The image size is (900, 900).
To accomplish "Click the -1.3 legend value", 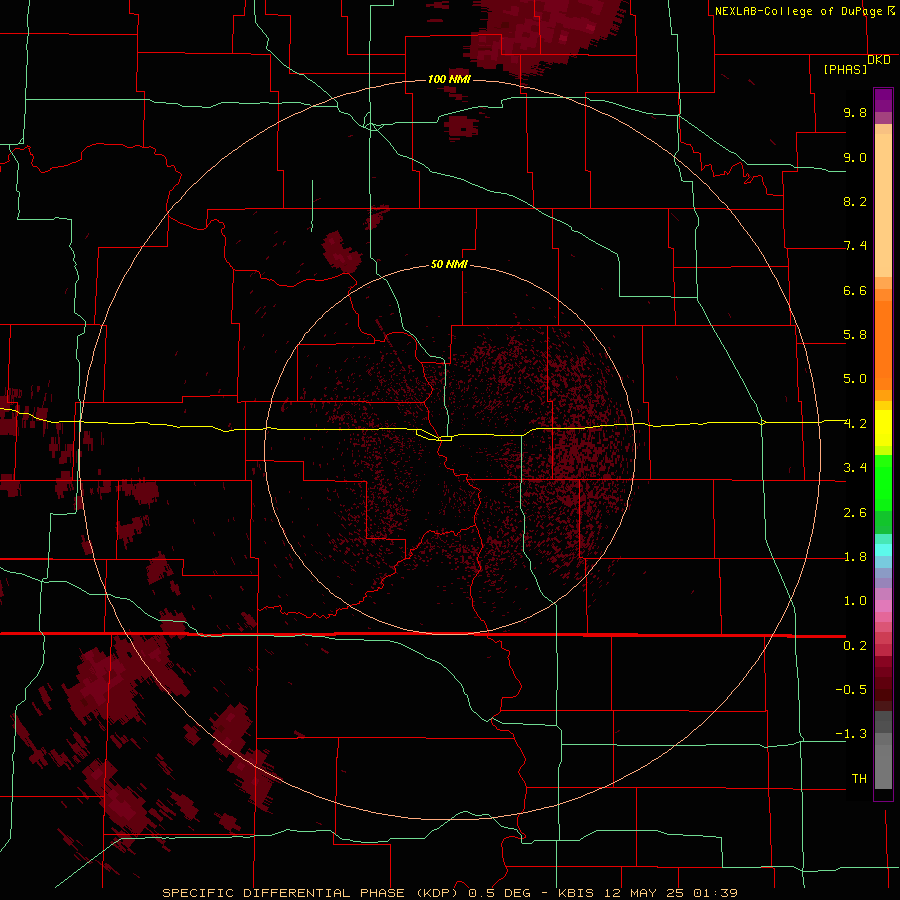I will pos(851,734).
